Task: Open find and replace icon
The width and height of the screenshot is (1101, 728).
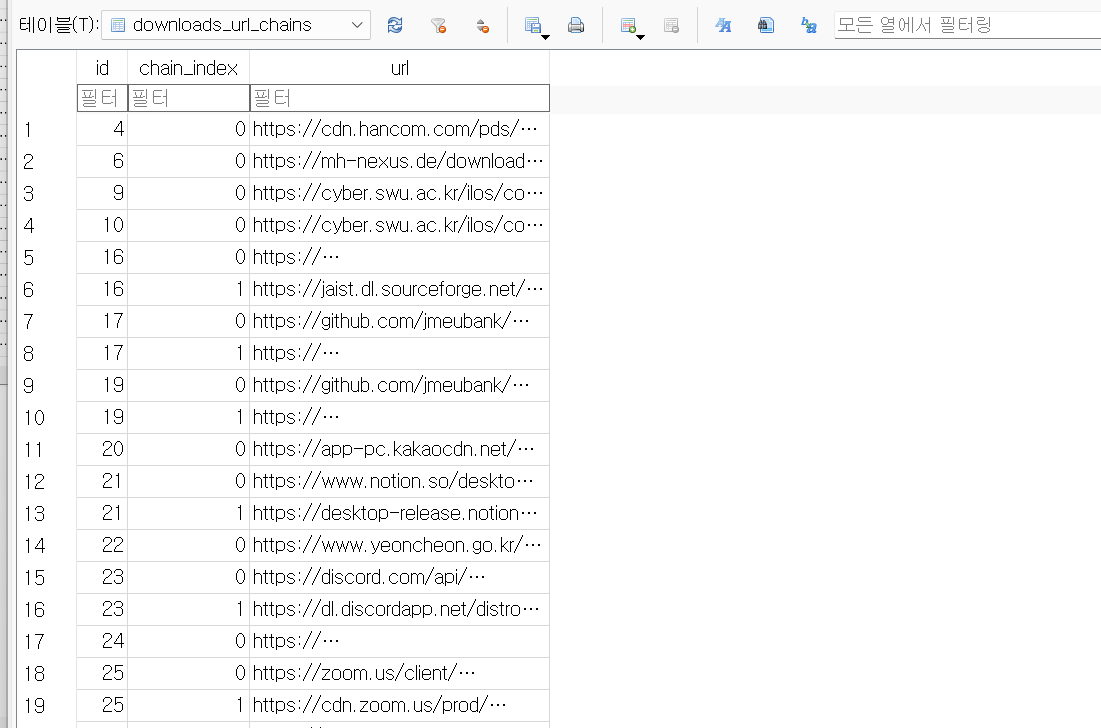Action: pos(809,25)
